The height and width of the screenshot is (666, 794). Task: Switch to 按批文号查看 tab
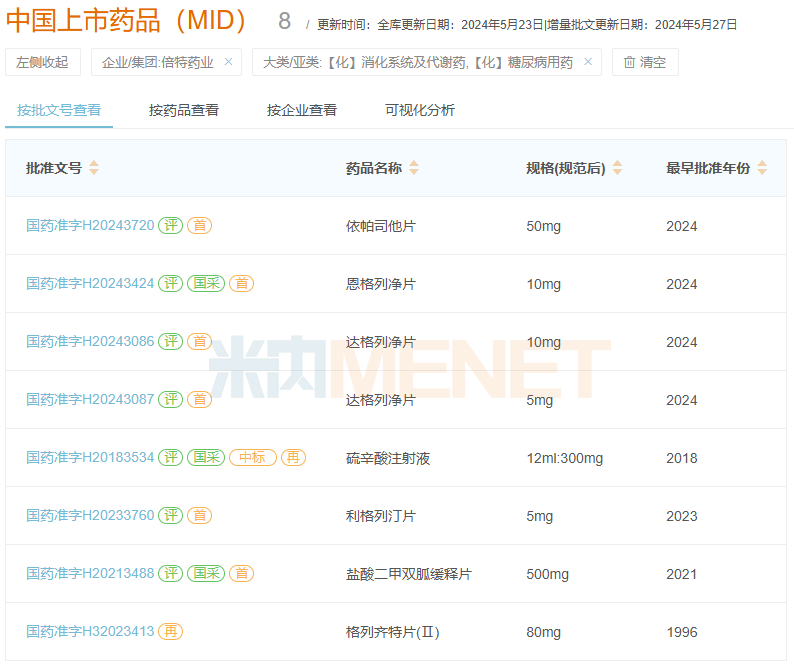click(x=59, y=110)
